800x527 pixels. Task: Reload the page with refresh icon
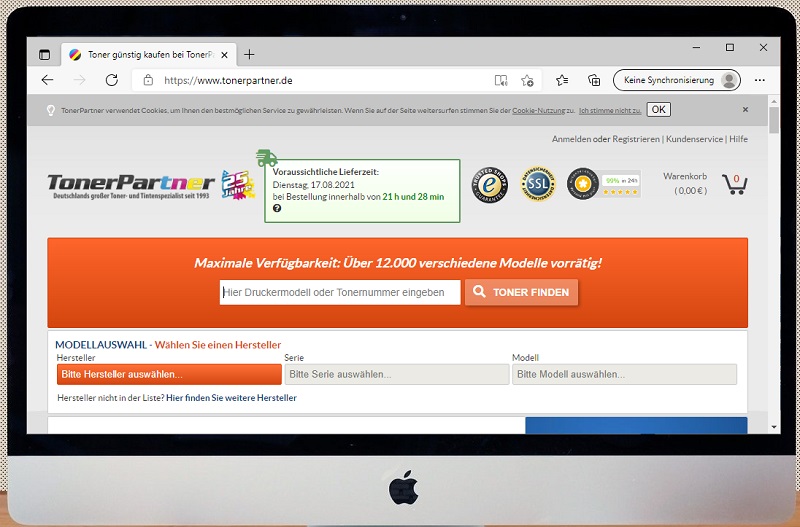(x=112, y=80)
